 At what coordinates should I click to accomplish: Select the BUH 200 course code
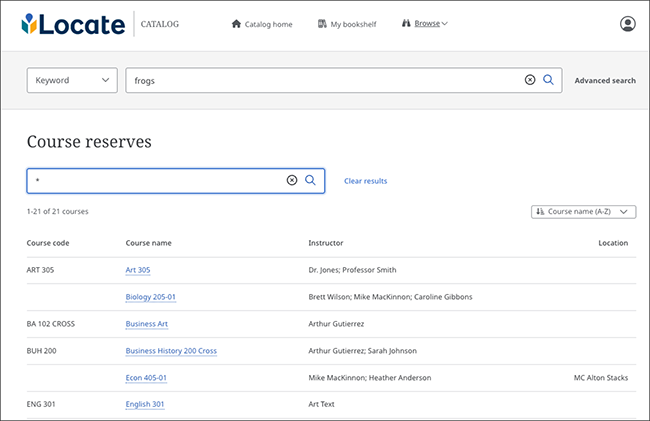pos(41,351)
